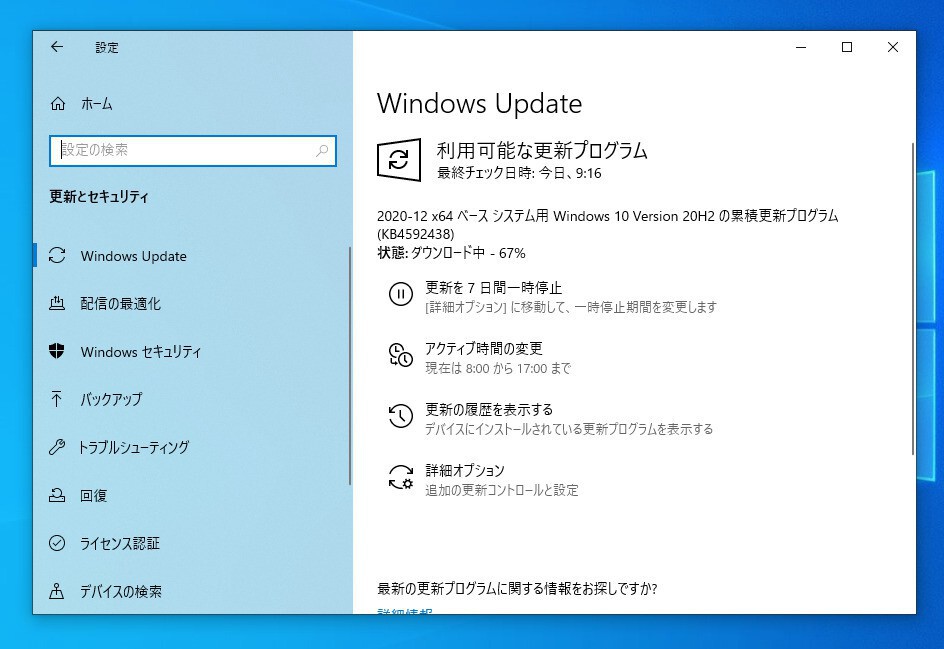The height and width of the screenshot is (649, 944).
Task: Open アクティブ時間の変更 option
Action: [484, 349]
